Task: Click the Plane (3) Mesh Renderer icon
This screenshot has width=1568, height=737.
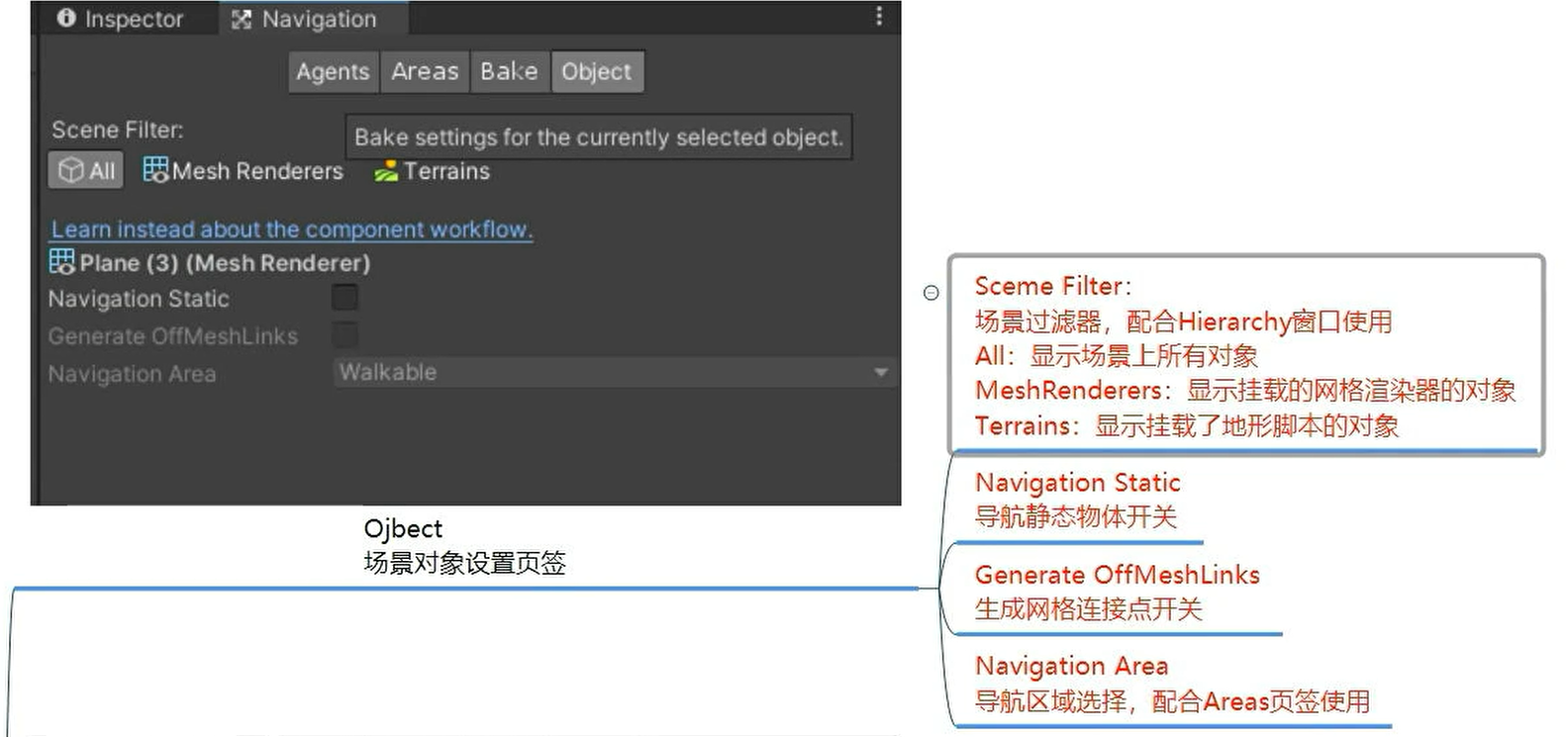Action: 61,261
